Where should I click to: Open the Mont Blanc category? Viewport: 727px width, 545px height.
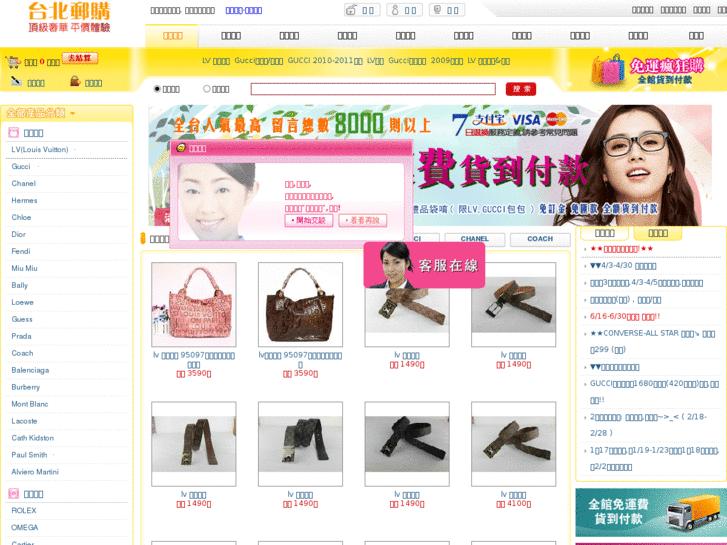pyautogui.click(x=30, y=404)
